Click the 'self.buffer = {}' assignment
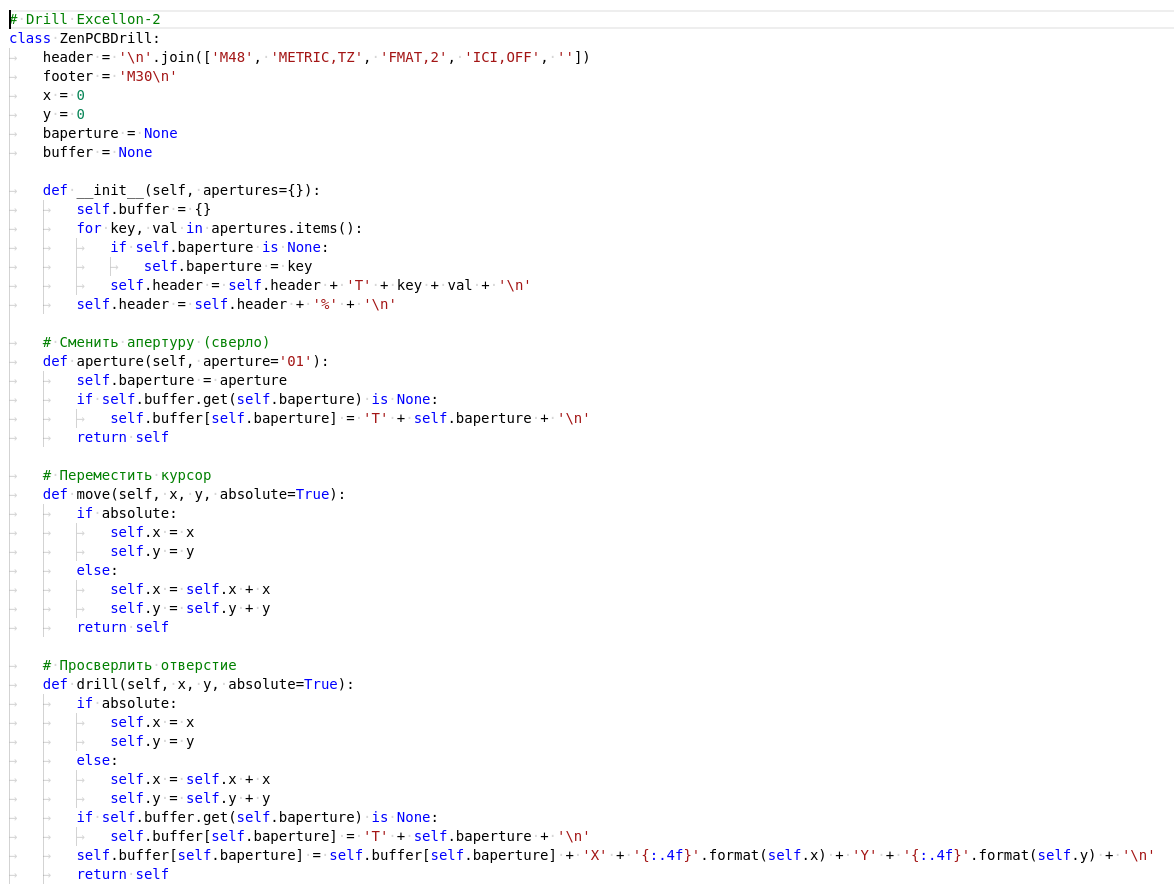Image resolution: width=1174 pixels, height=894 pixels. [x=143, y=209]
